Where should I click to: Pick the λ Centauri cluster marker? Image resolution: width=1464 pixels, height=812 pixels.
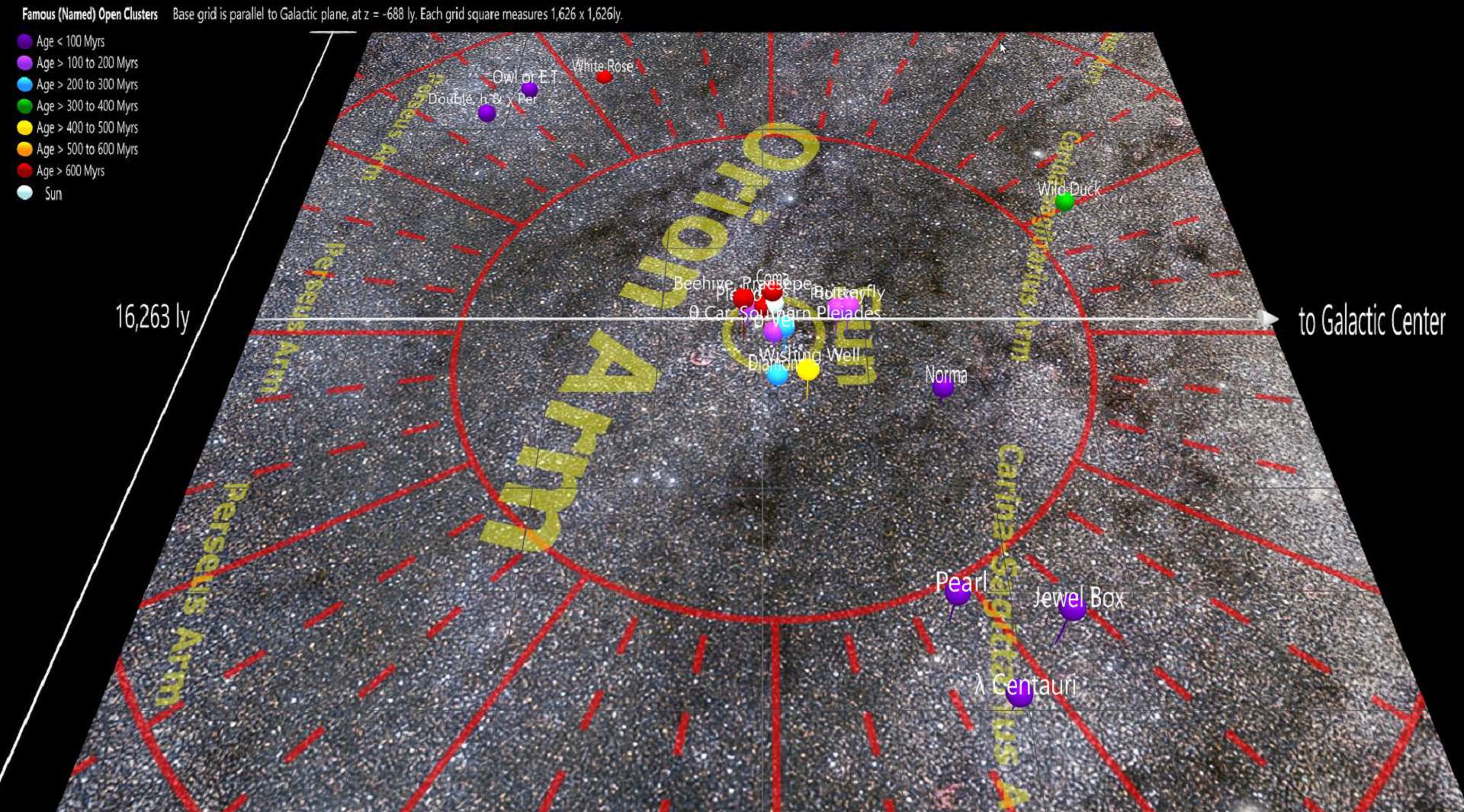tap(1019, 694)
